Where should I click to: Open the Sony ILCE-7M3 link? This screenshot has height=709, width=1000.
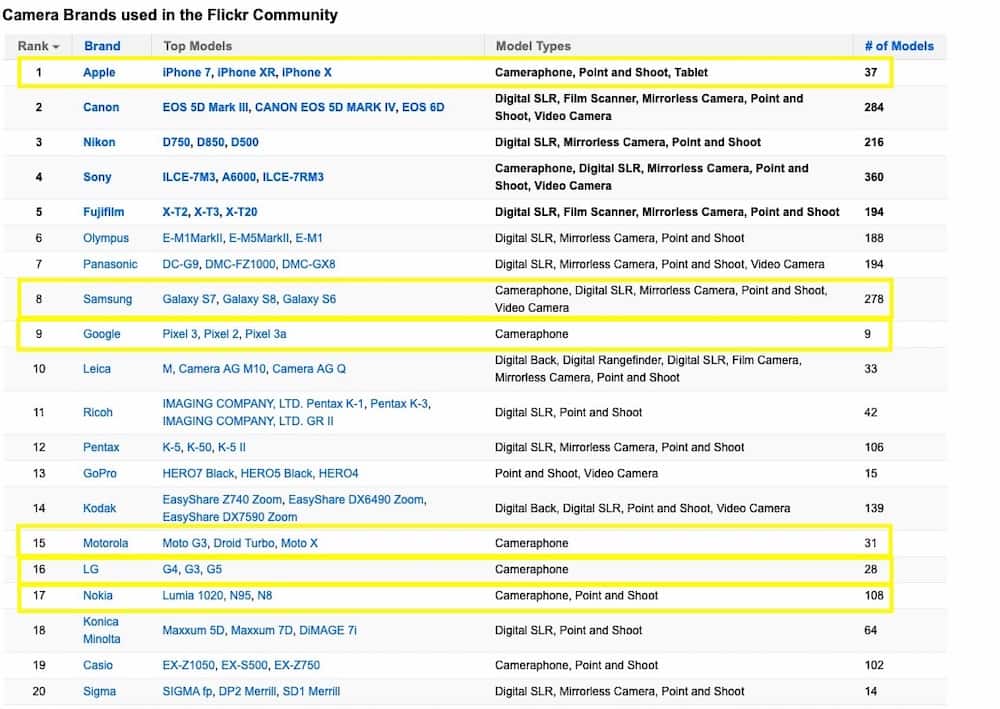point(189,177)
